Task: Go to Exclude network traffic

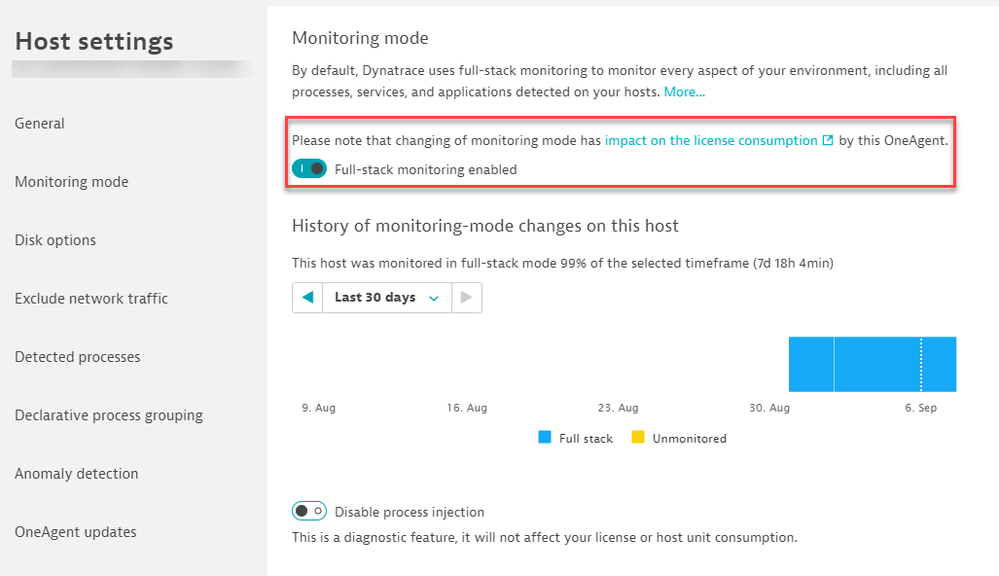Action: [92, 298]
